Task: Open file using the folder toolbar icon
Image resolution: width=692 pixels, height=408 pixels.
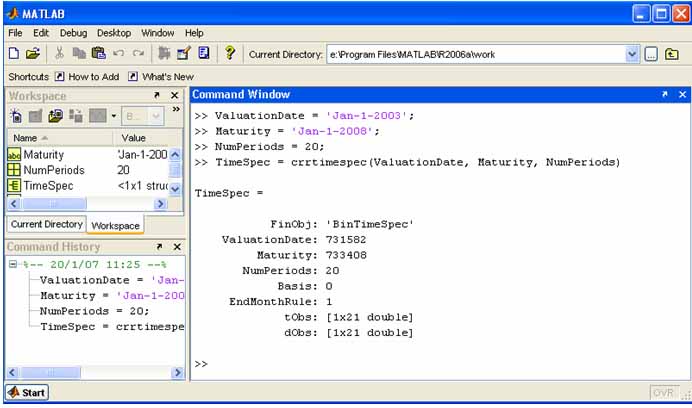Action: coord(33,54)
